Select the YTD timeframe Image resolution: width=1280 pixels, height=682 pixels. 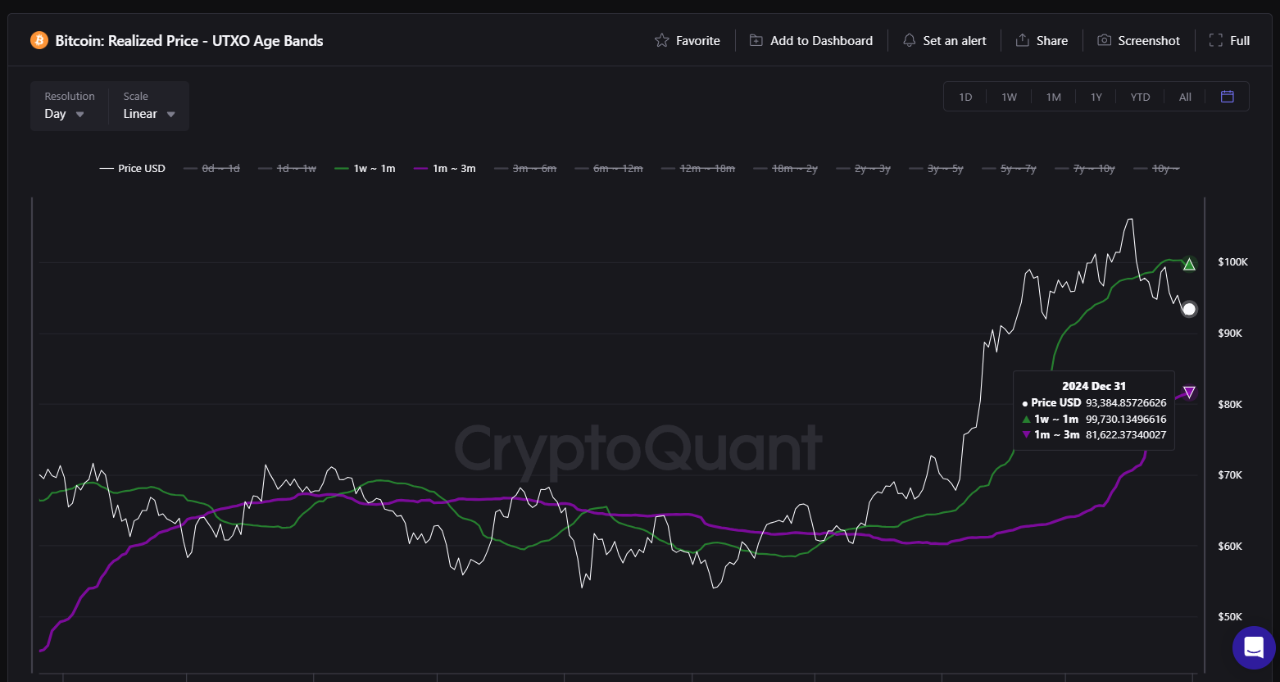(1140, 96)
